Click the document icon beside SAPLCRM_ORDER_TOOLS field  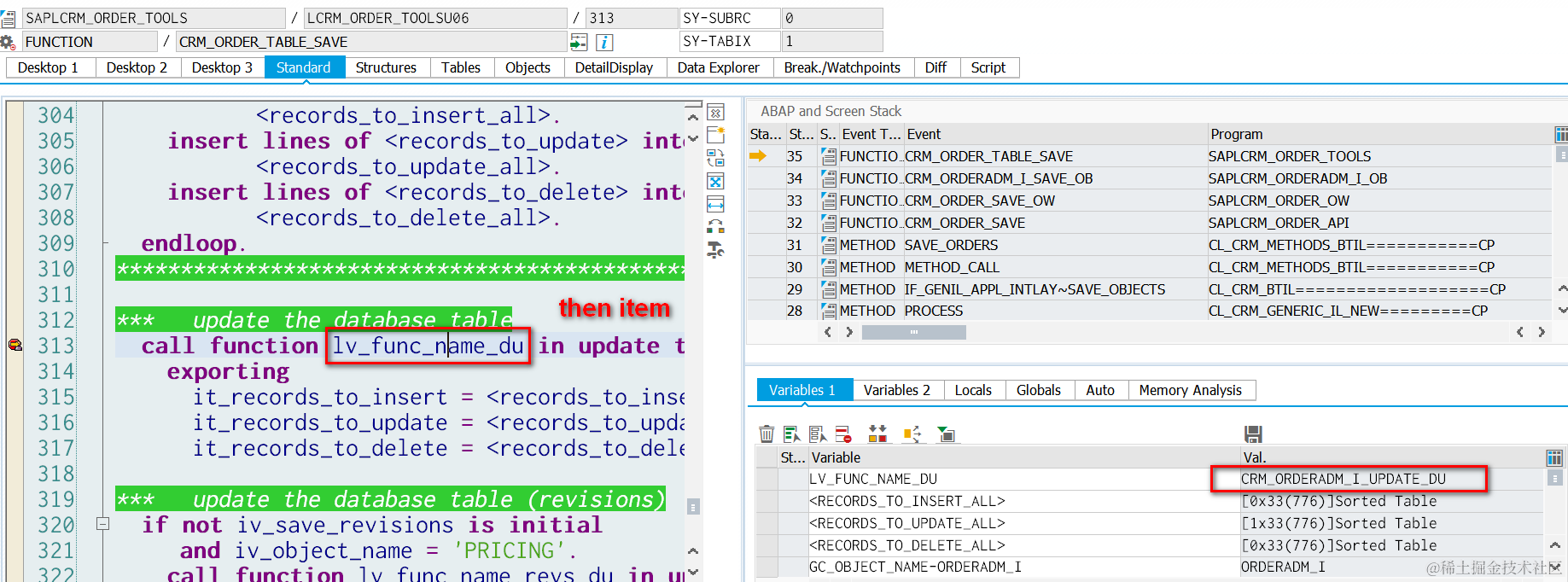pyautogui.click(x=8, y=18)
